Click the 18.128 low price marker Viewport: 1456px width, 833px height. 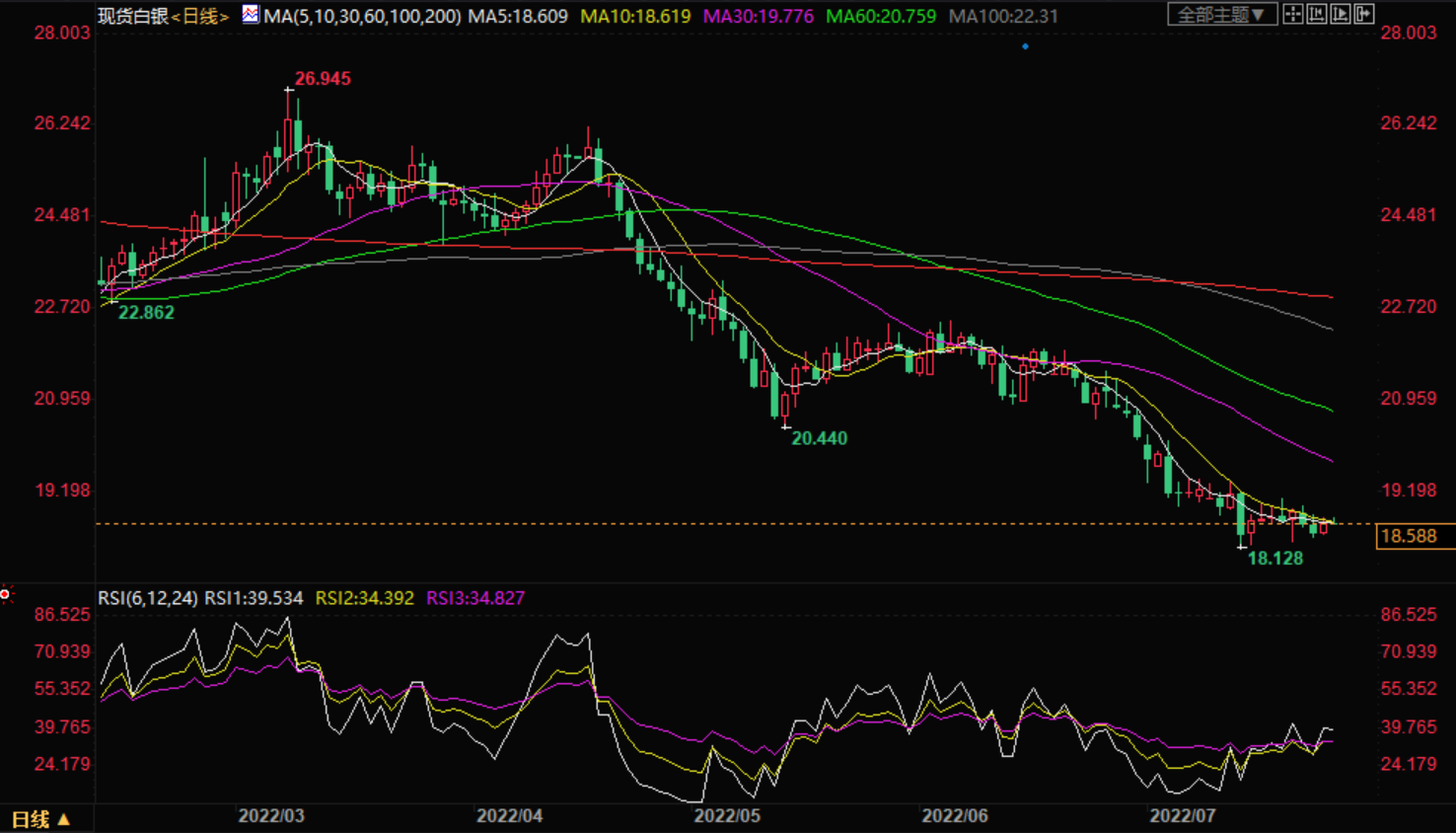click(1275, 559)
